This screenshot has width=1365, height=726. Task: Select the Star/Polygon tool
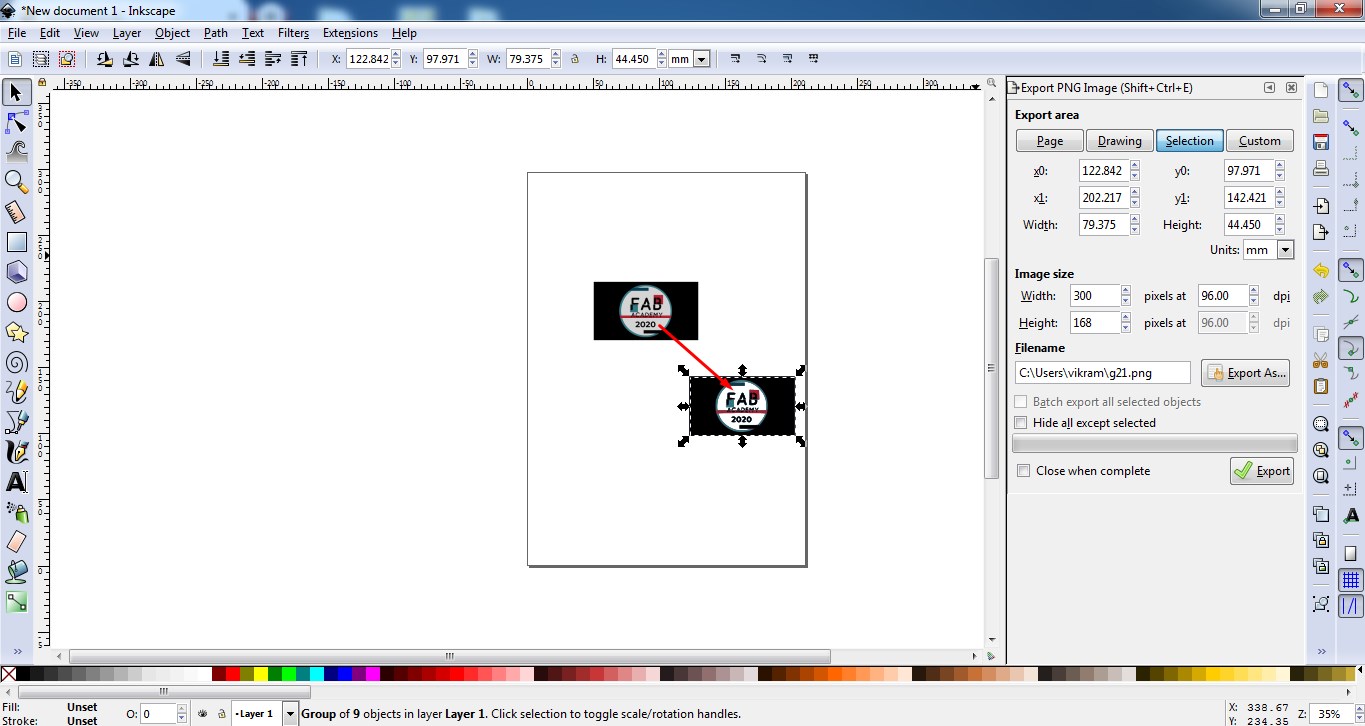point(16,332)
